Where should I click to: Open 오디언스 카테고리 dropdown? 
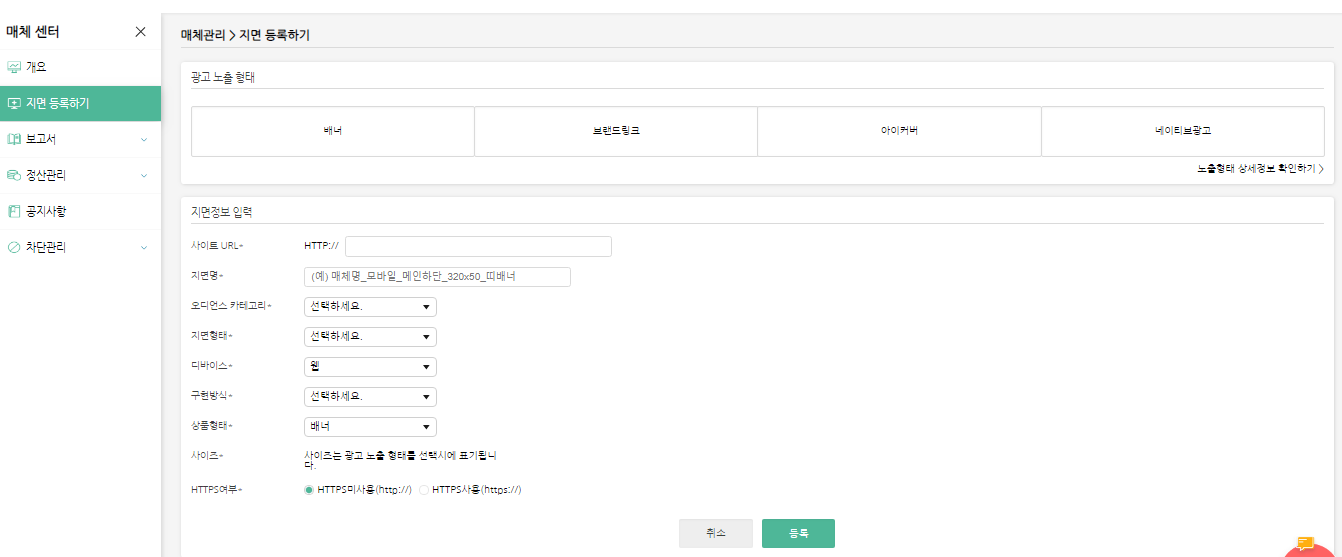370,307
